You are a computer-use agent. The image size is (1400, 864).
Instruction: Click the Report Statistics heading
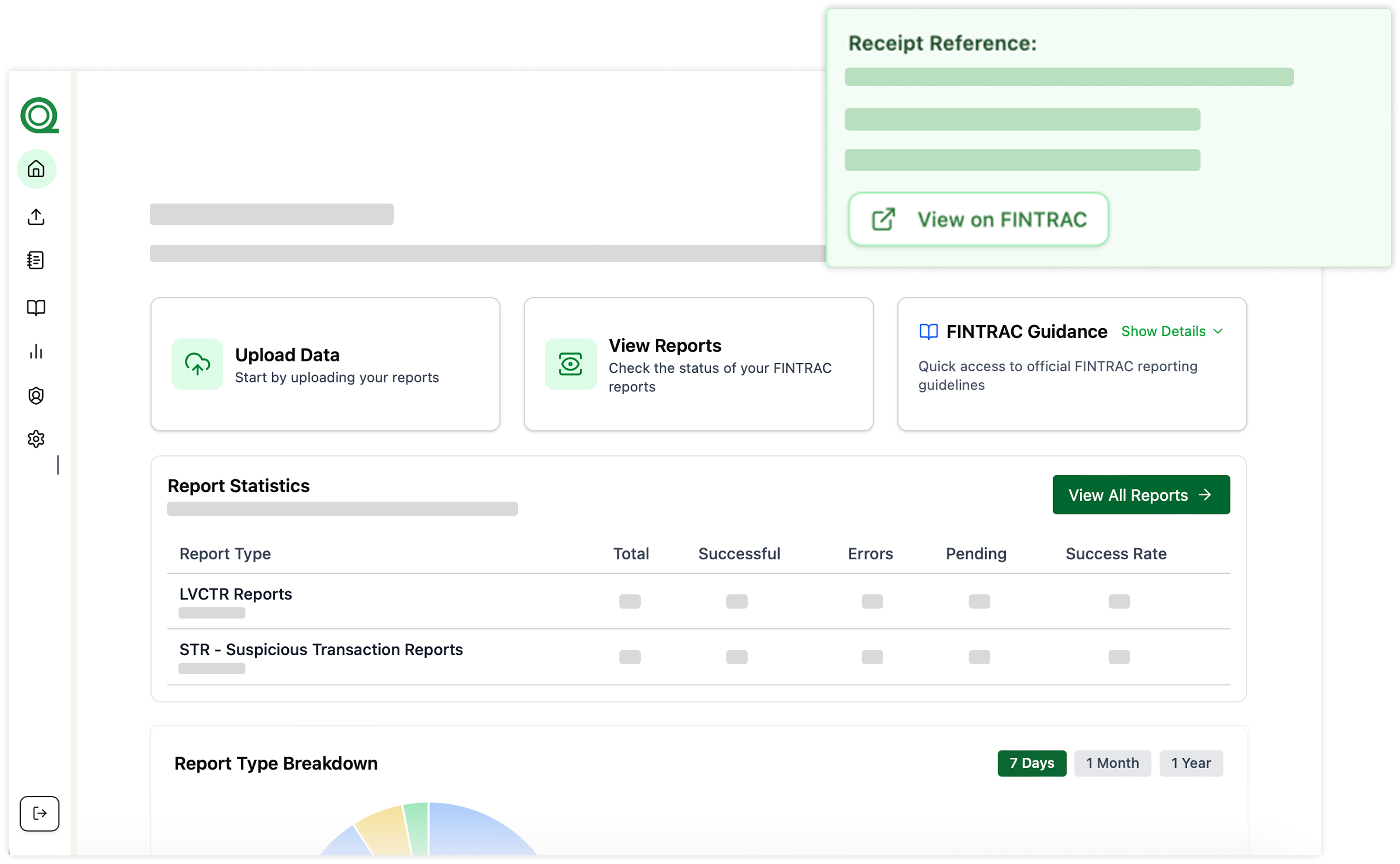tap(238, 486)
